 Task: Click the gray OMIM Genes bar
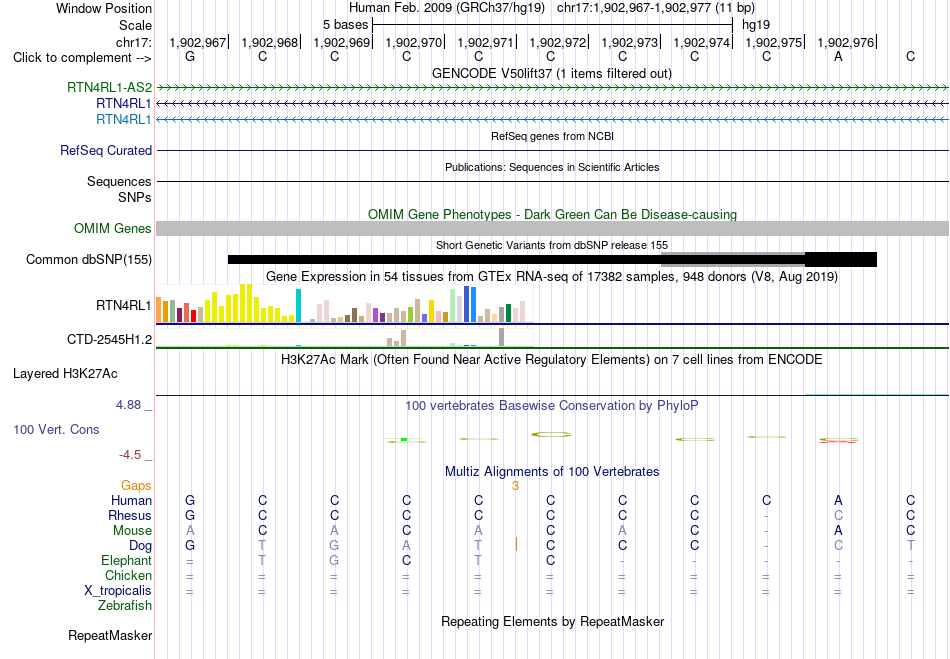click(553, 228)
